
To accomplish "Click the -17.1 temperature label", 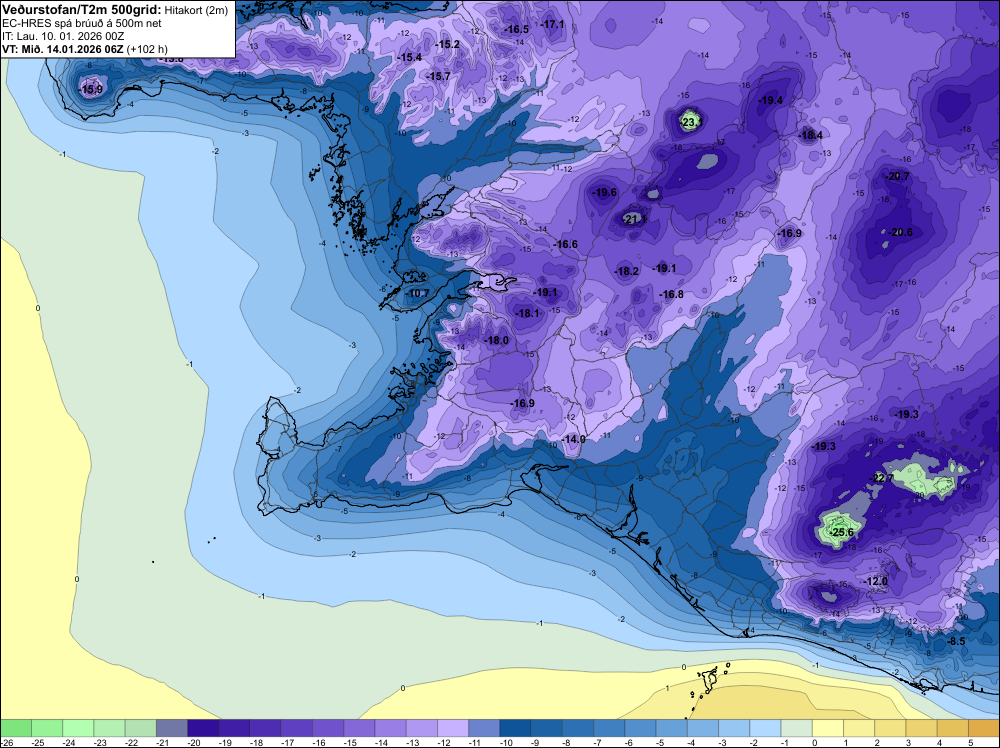I will tap(552, 24).
